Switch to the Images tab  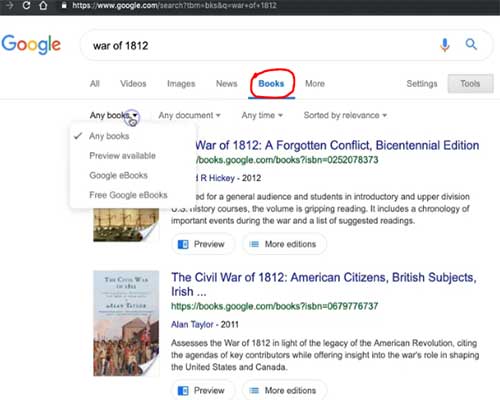tap(181, 84)
